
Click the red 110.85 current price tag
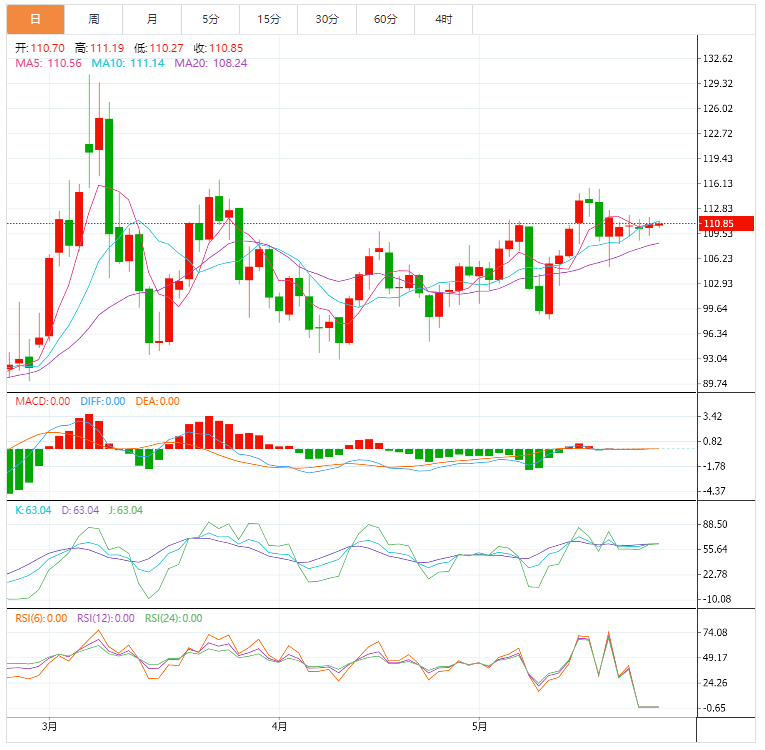tap(719, 223)
